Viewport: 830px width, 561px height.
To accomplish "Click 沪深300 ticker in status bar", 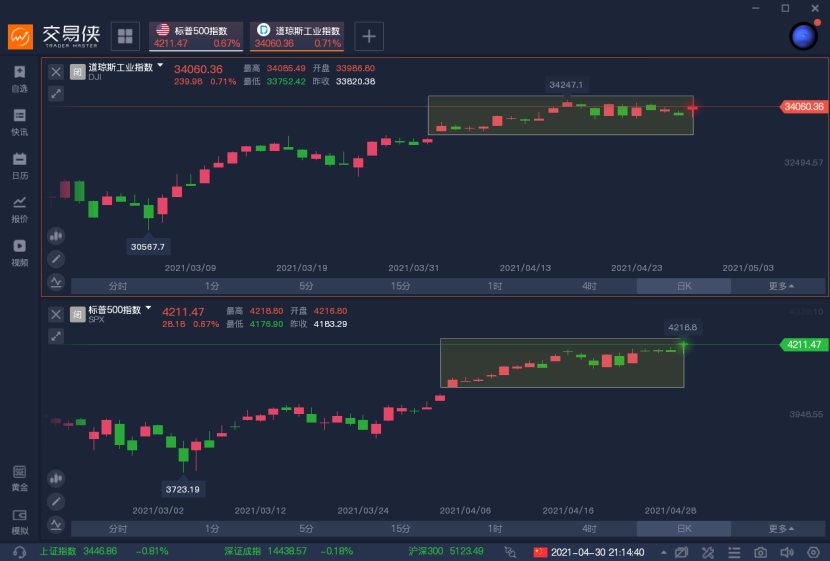I will point(446,551).
